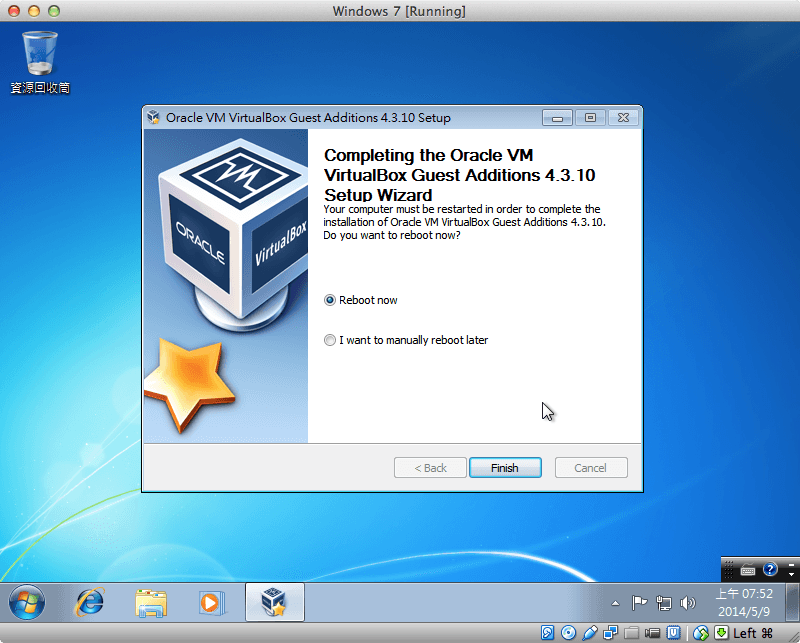This screenshot has height=643, width=800.
Task: Launch Windows Media Player from the taskbar
Action: [212, 603]
